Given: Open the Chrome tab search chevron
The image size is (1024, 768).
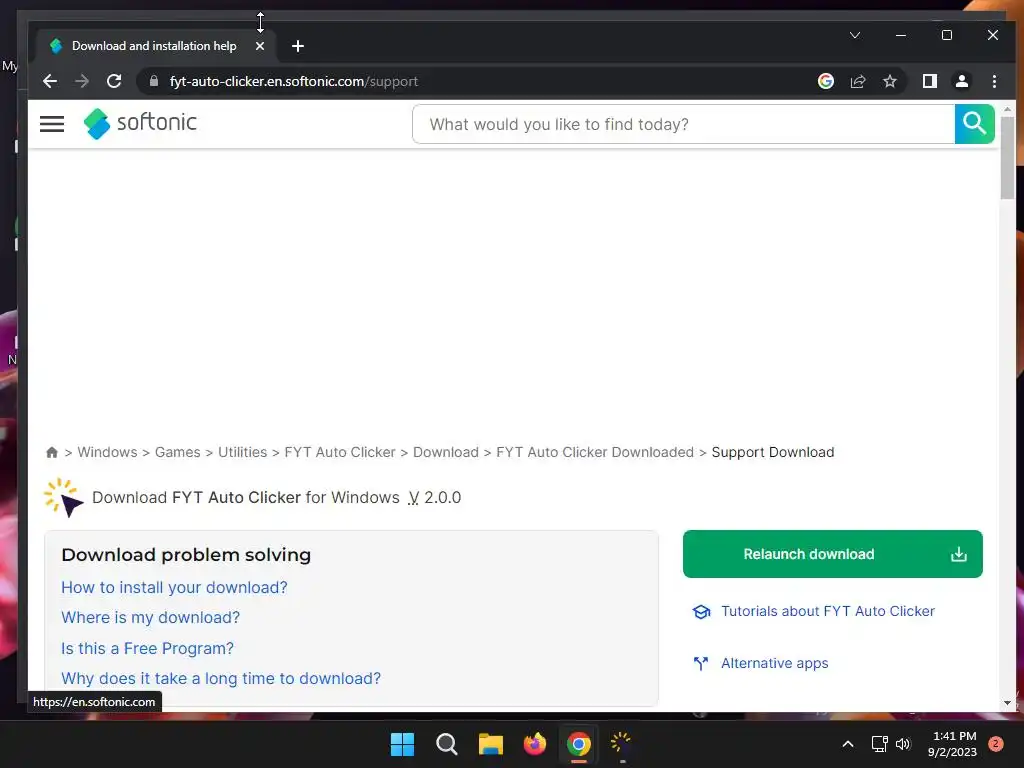Looking at the screenshot, I should tap(855, 35).
